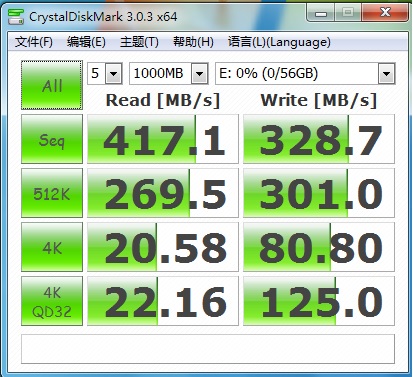Open the 编辑(E) menu
This screenshot has width=413, height=377.
point(86,42)
